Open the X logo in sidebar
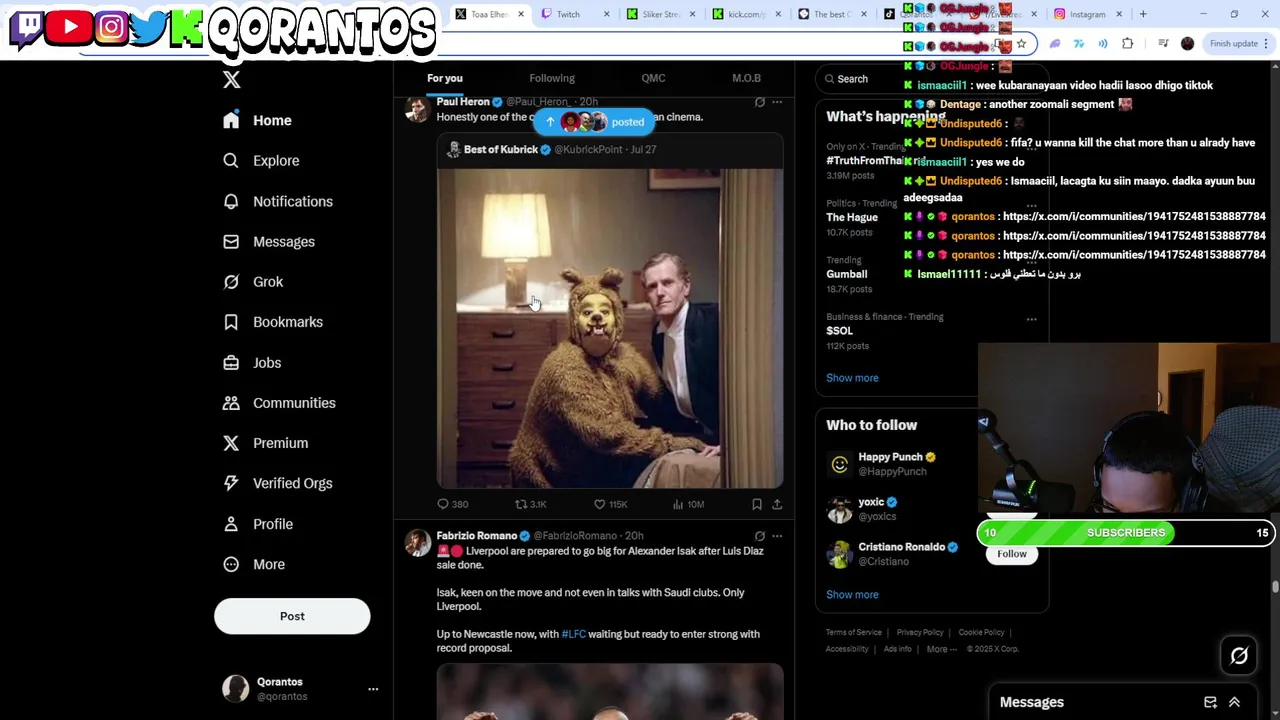This screenshot has height=720, width=1280. coord(232,80)
